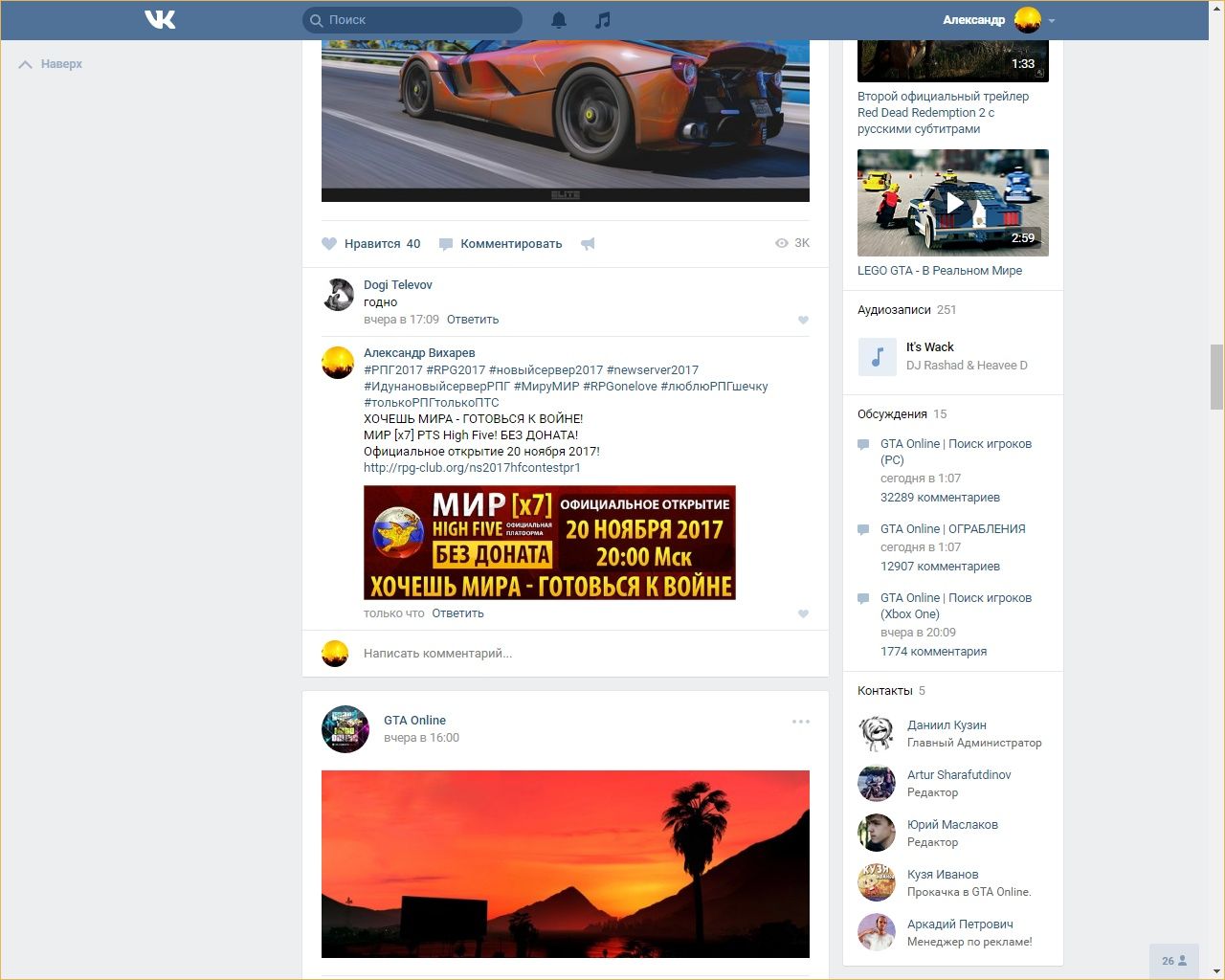Open the Обсуждения section header
Image resolution: width=1225 pixels, height=980 pixels.
(892, 414)
